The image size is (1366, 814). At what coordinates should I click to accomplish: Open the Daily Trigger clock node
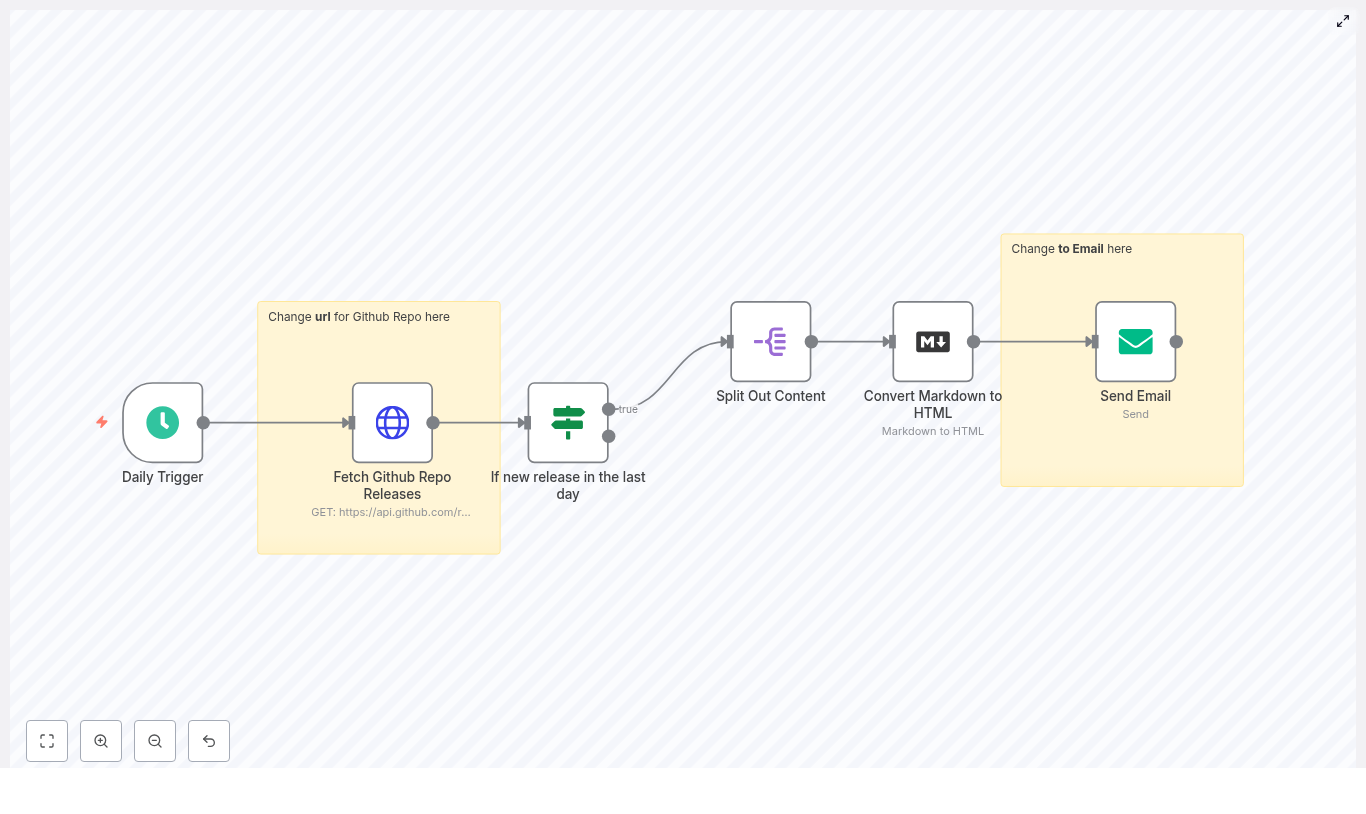coord(163,422)
